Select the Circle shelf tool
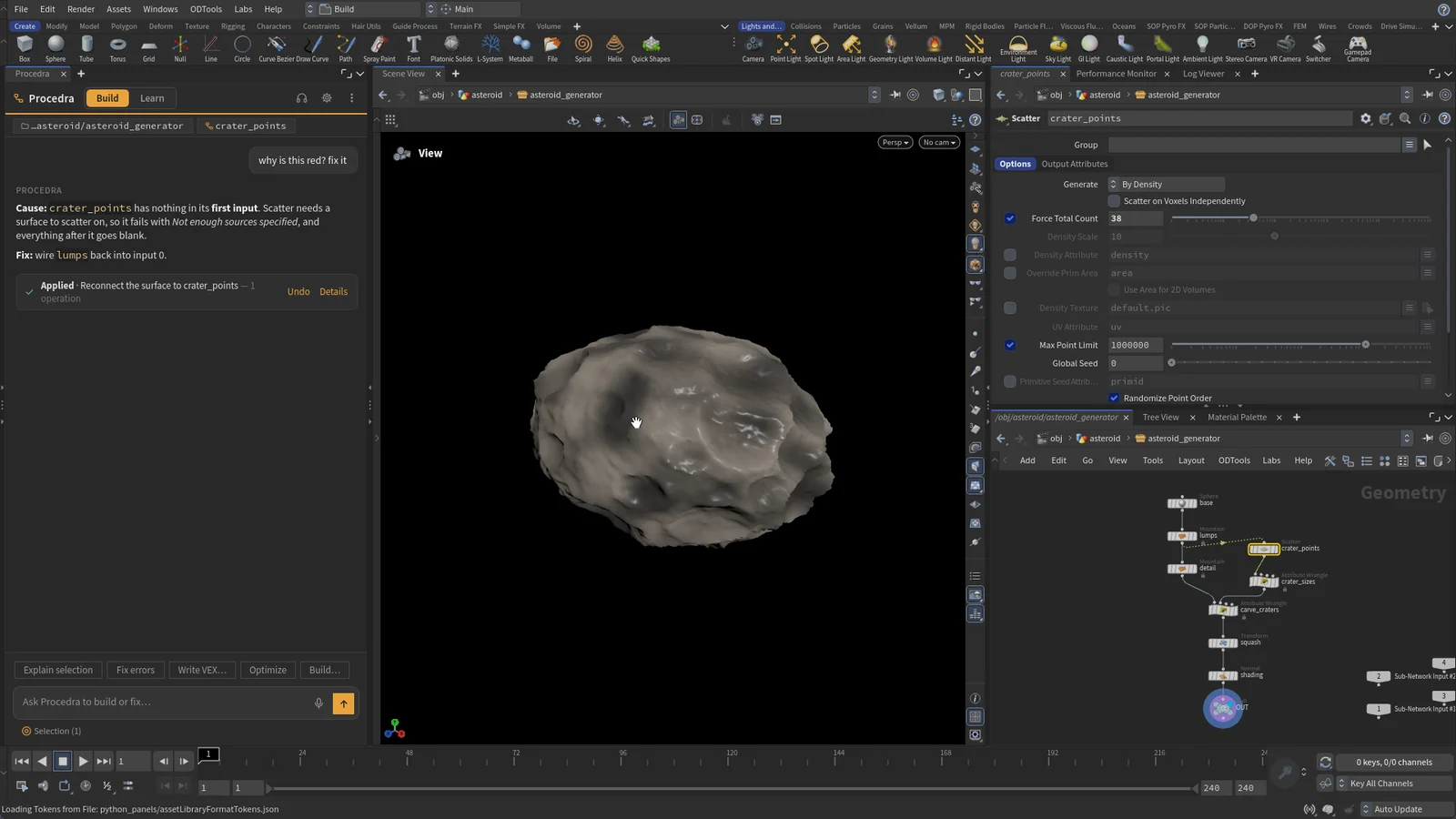1456x819 pixels. pyautogui.click(x=242, y=48)
